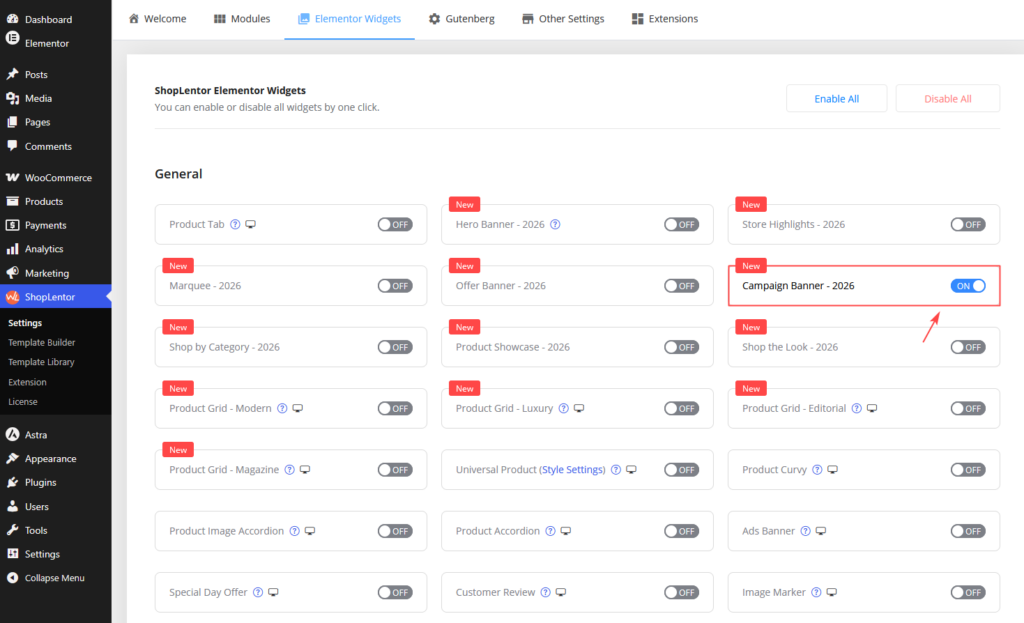This screenshot has height=623, width=1024.
Task: Click help icon beside Ads Banner
Action: coord(805,531)
